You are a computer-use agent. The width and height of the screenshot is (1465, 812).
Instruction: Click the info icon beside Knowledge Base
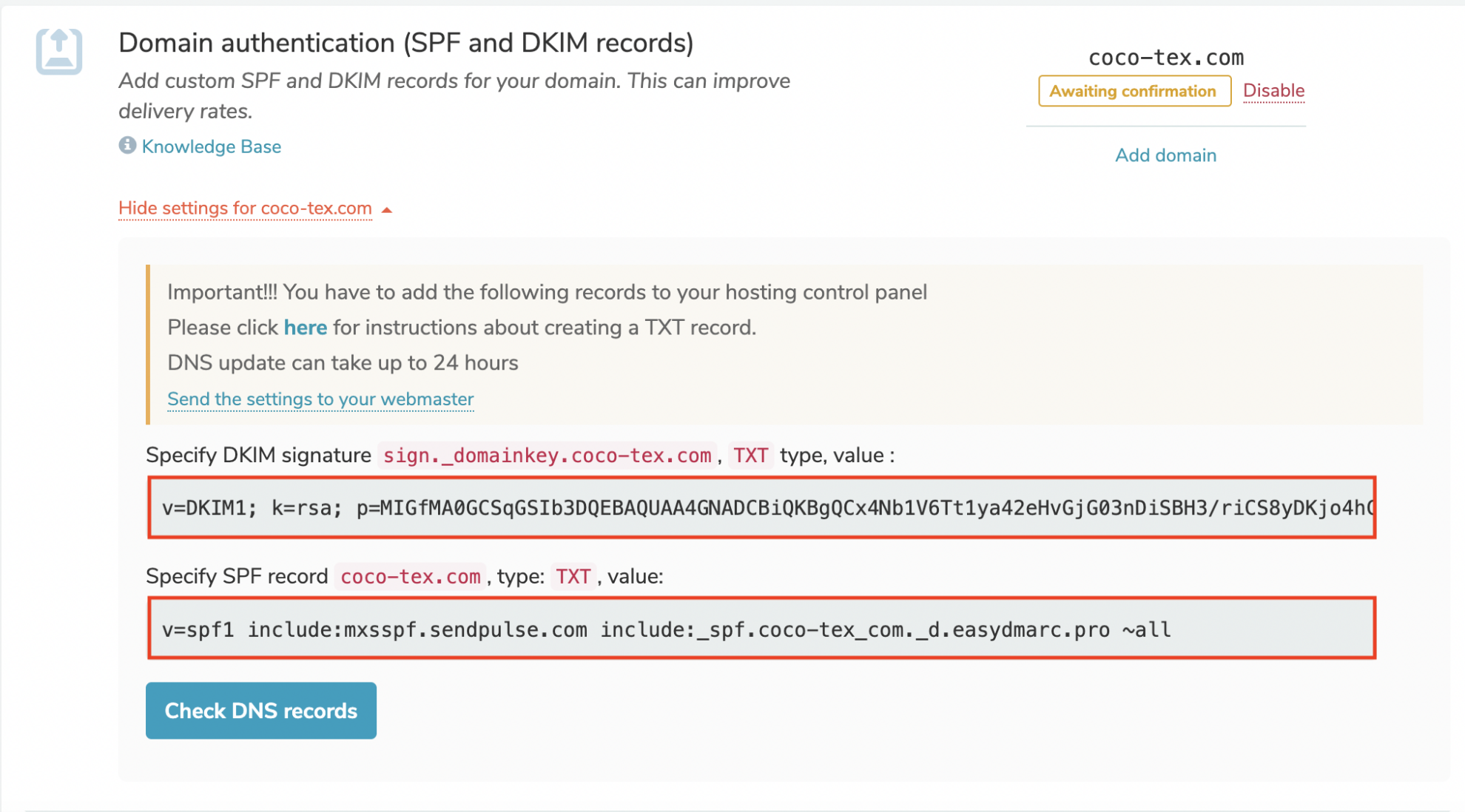pyautogui.click(x=127, y=146)
